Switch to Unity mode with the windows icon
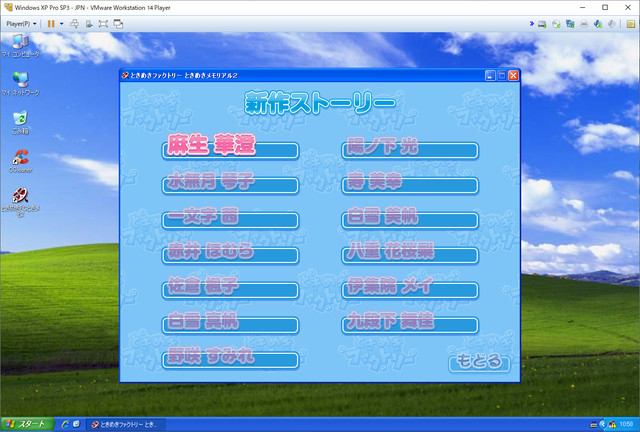The height and width of the screenshot is (432, 640). 118,24
